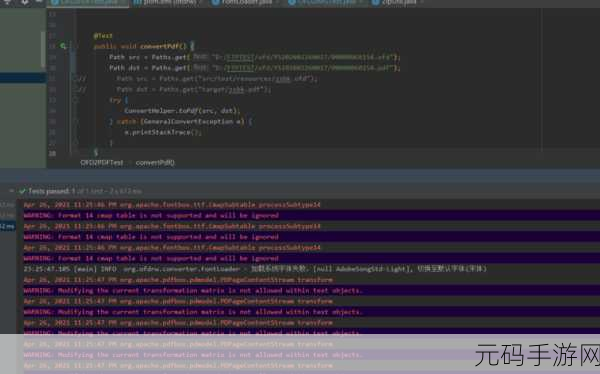The width and height of the screenshot is (600, 374).
Task: Fold the try block in the gutter
Action: click(75, 100)
